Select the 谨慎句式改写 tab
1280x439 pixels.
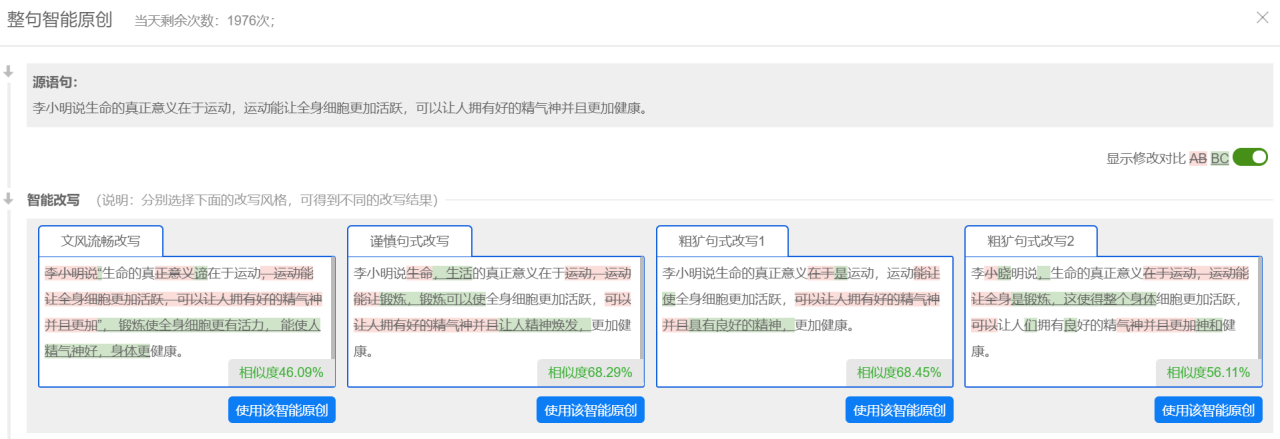[410, 241]
